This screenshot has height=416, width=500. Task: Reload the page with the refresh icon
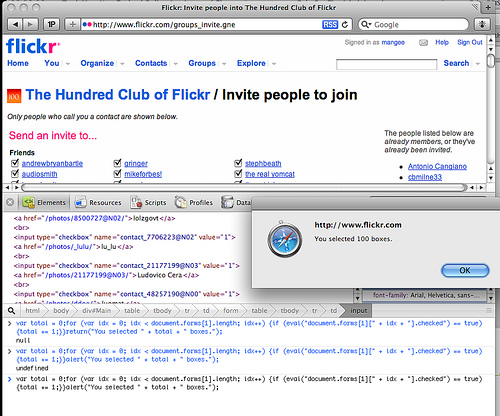(x=345, y=24)
